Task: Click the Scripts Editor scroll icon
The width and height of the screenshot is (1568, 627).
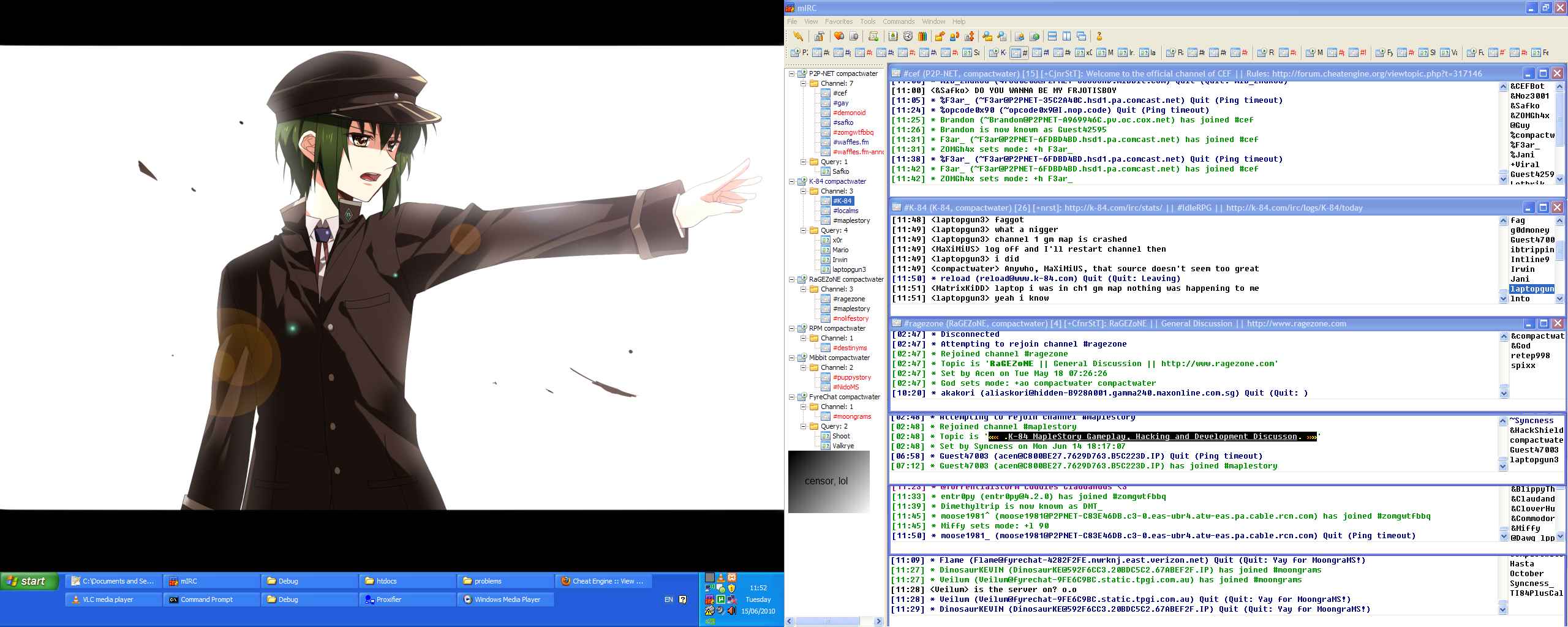Action: click(x=873, y=37)
